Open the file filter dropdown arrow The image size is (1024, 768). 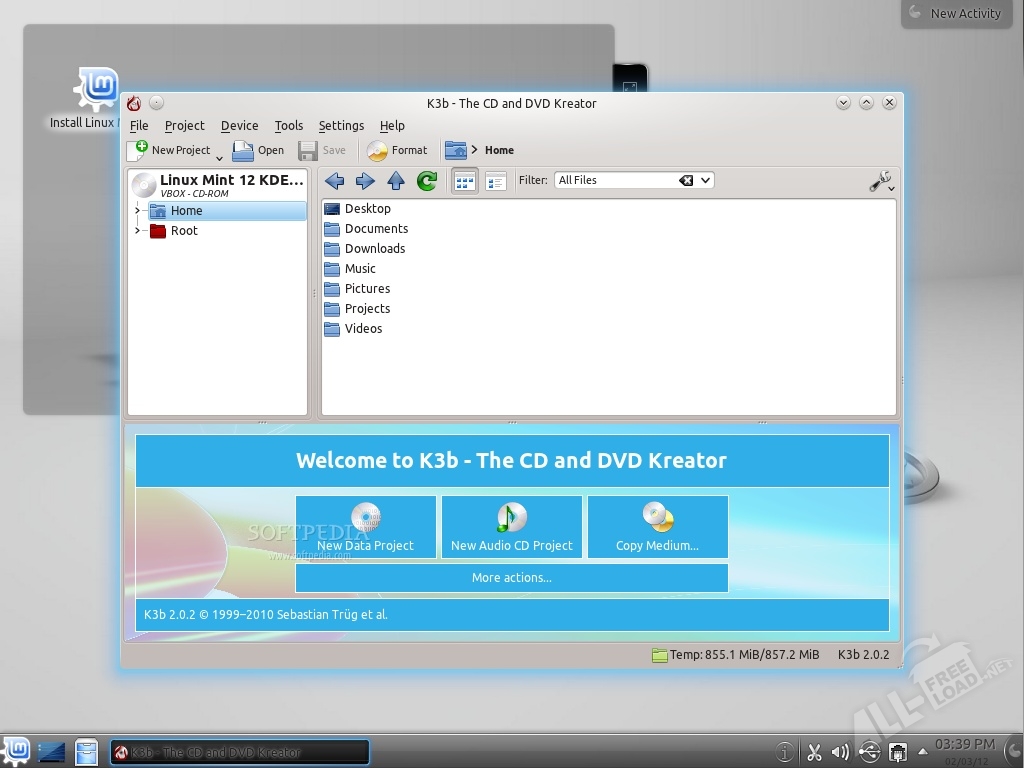point(705,181)
